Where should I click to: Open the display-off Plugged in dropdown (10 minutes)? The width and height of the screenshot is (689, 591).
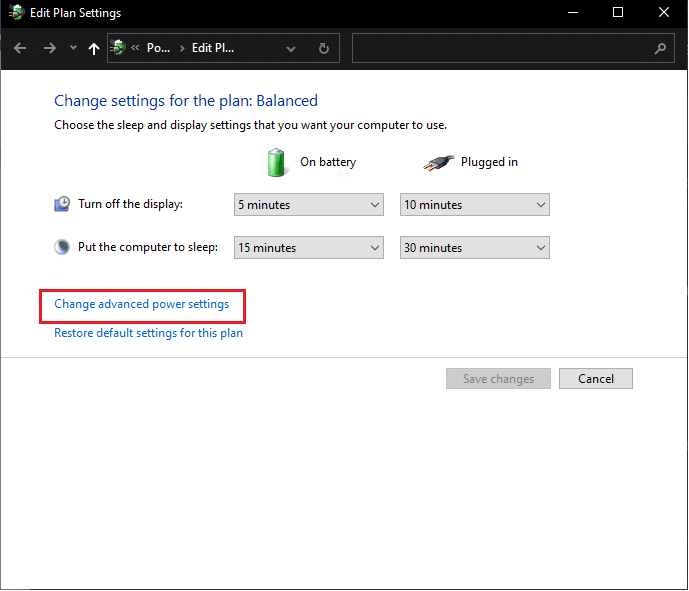[x=475, y=205]
